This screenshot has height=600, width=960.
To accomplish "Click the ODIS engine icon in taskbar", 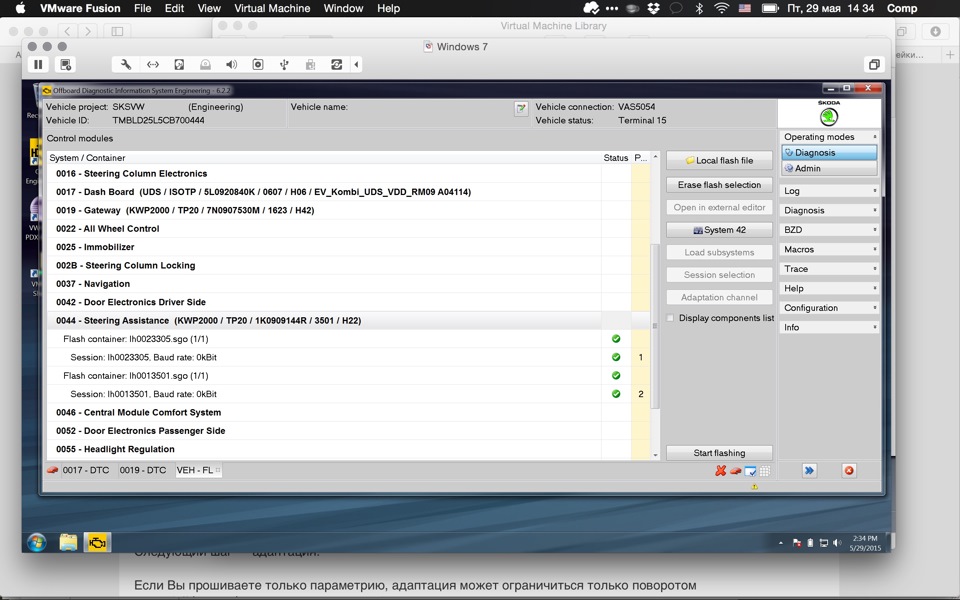I will (97, 542).
